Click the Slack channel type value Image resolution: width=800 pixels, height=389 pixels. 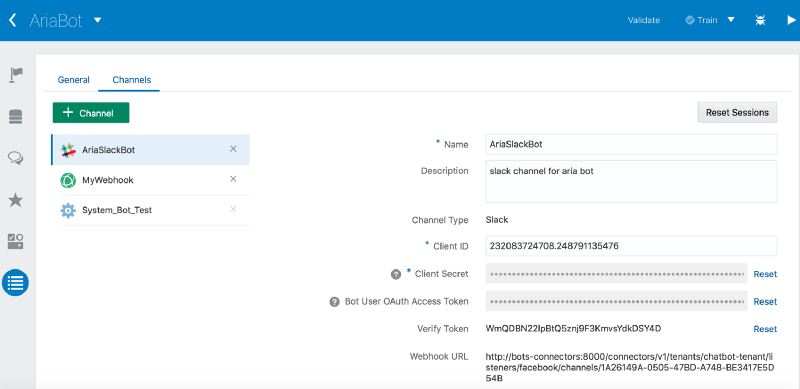coord(497,220)
